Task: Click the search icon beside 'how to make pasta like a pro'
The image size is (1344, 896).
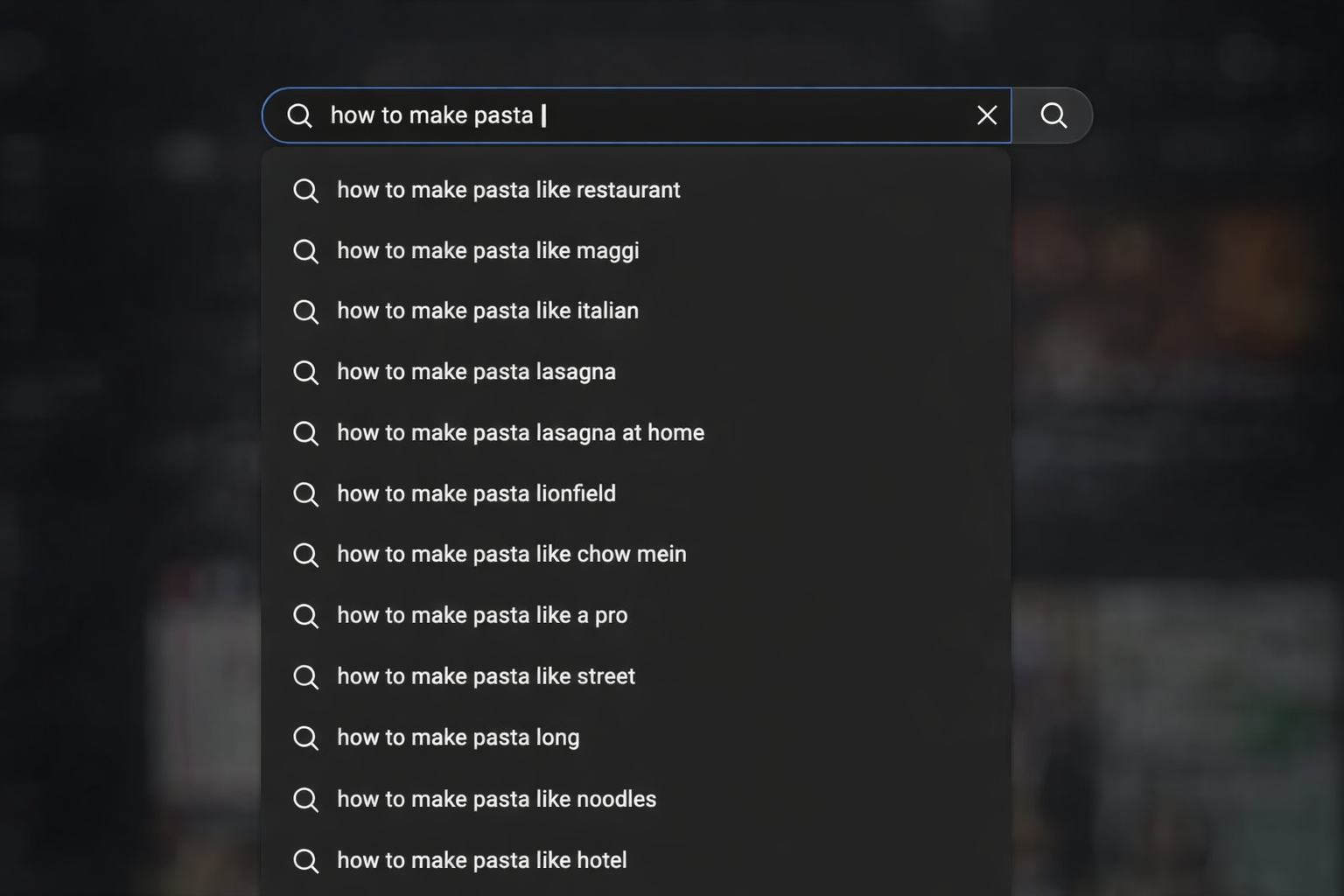Action: tap(305, 615)
